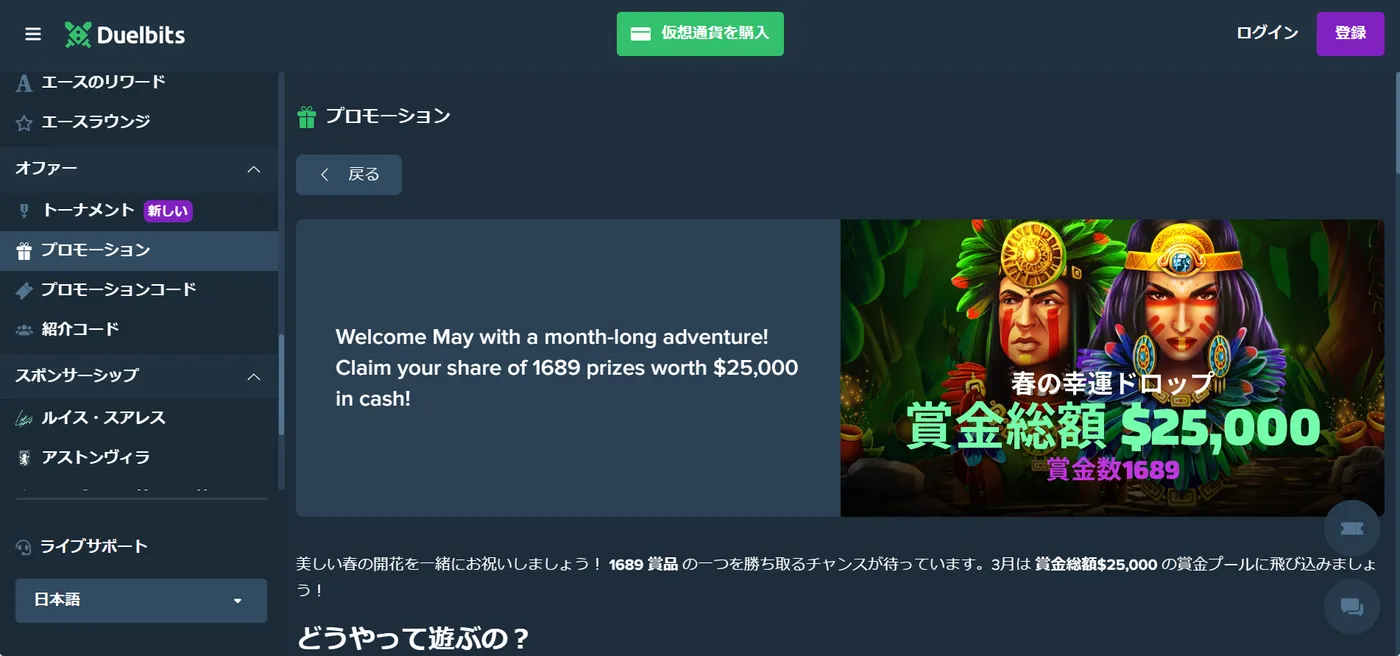Open the chat bubble floating icon

tap(1351, 606)
